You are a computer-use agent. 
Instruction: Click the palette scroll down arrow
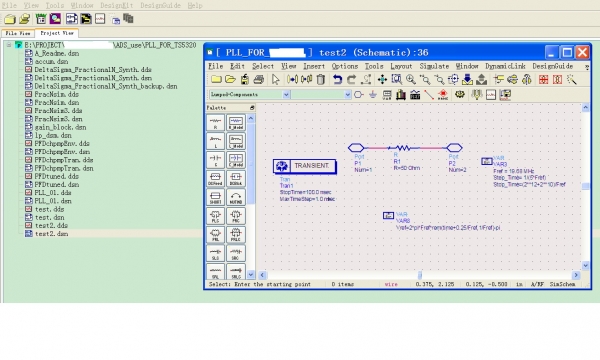coord(251,274)
